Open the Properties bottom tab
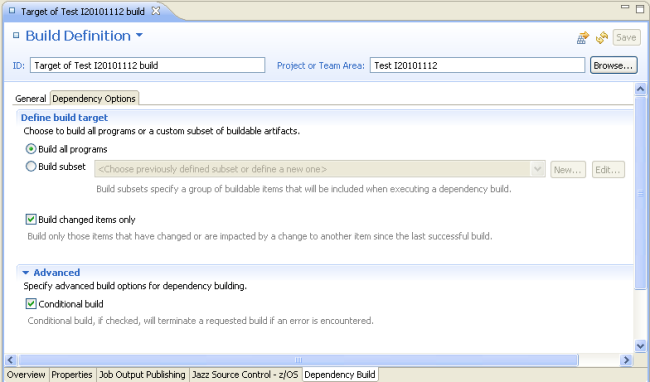This screenshot has height=382, width=650. point(72,375)
